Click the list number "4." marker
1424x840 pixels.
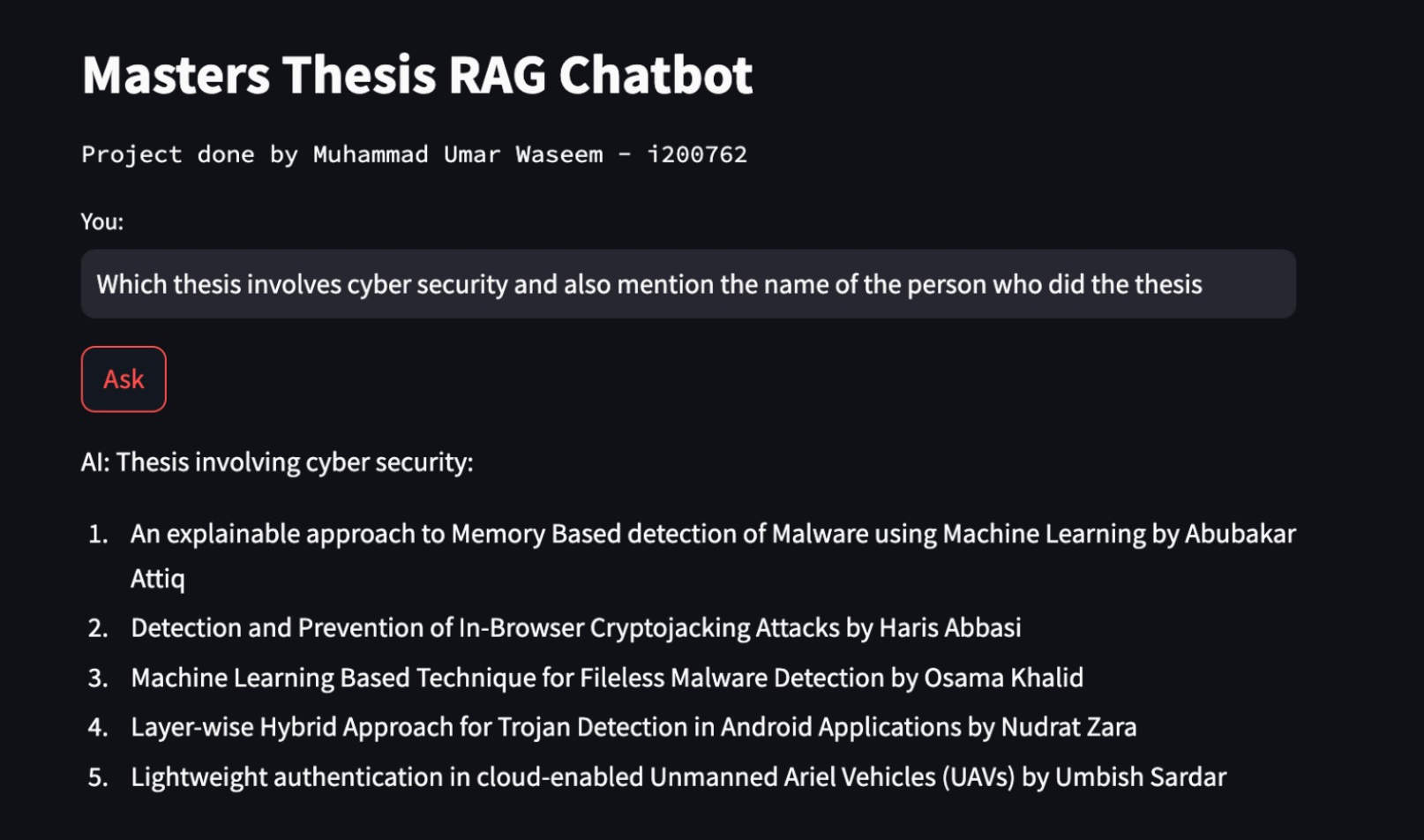click(x=98, y=727)
